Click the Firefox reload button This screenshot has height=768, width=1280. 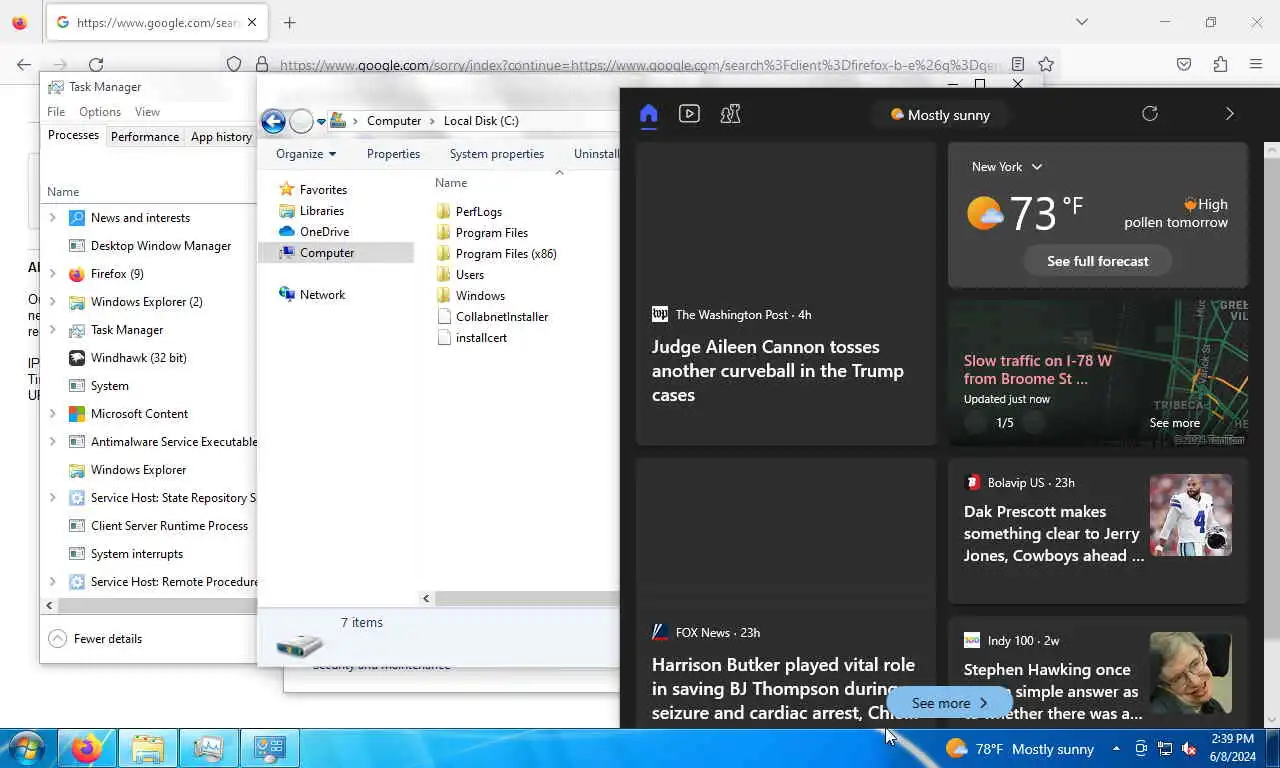click(x=96, y=64)
